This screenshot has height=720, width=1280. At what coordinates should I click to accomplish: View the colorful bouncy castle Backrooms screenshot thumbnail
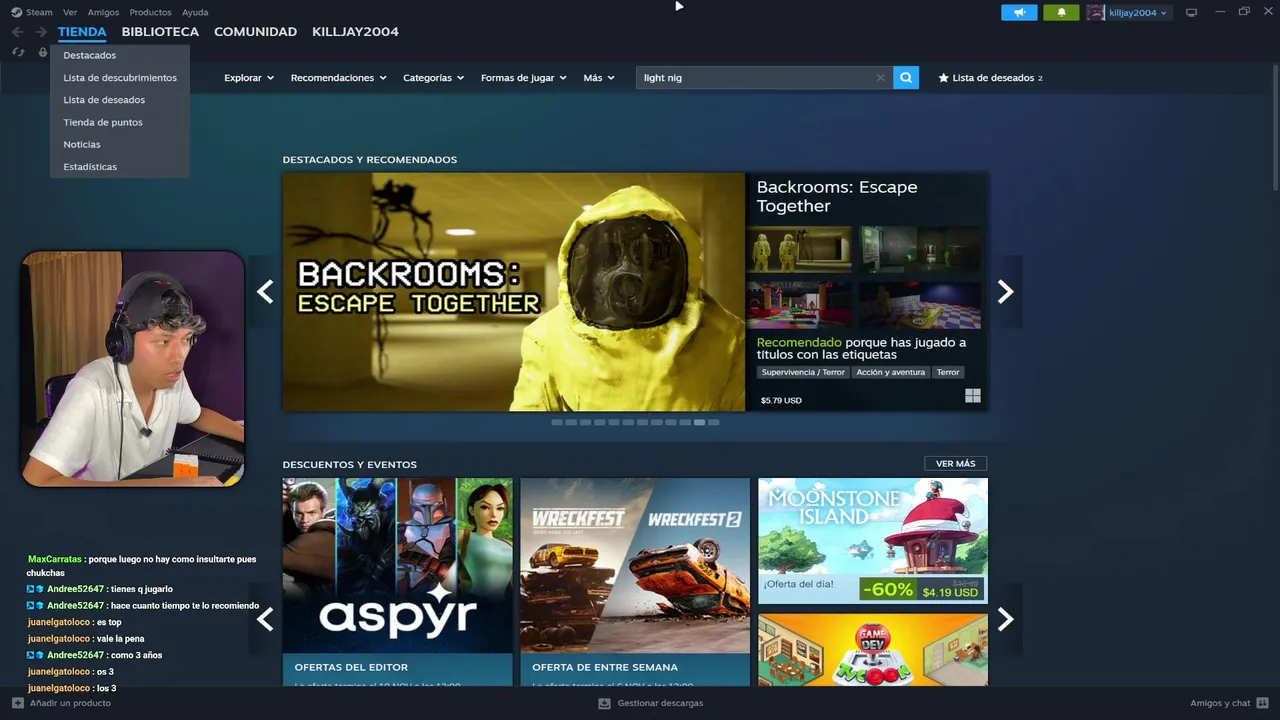pyautogui.click(x=798, y=304)
